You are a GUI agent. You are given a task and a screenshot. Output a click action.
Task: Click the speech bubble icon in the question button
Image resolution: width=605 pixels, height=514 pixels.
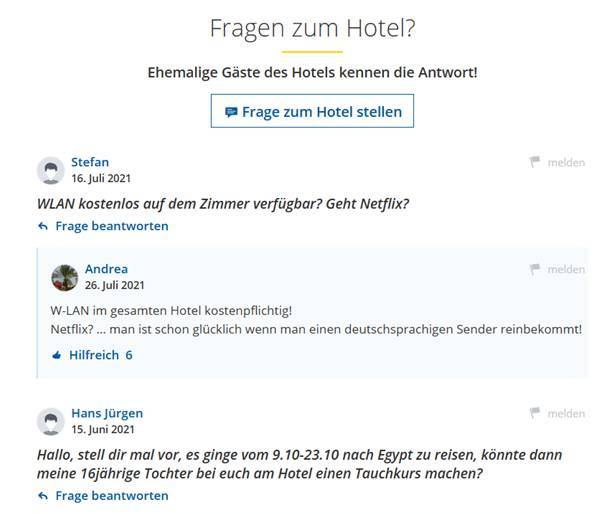point(231,112)
